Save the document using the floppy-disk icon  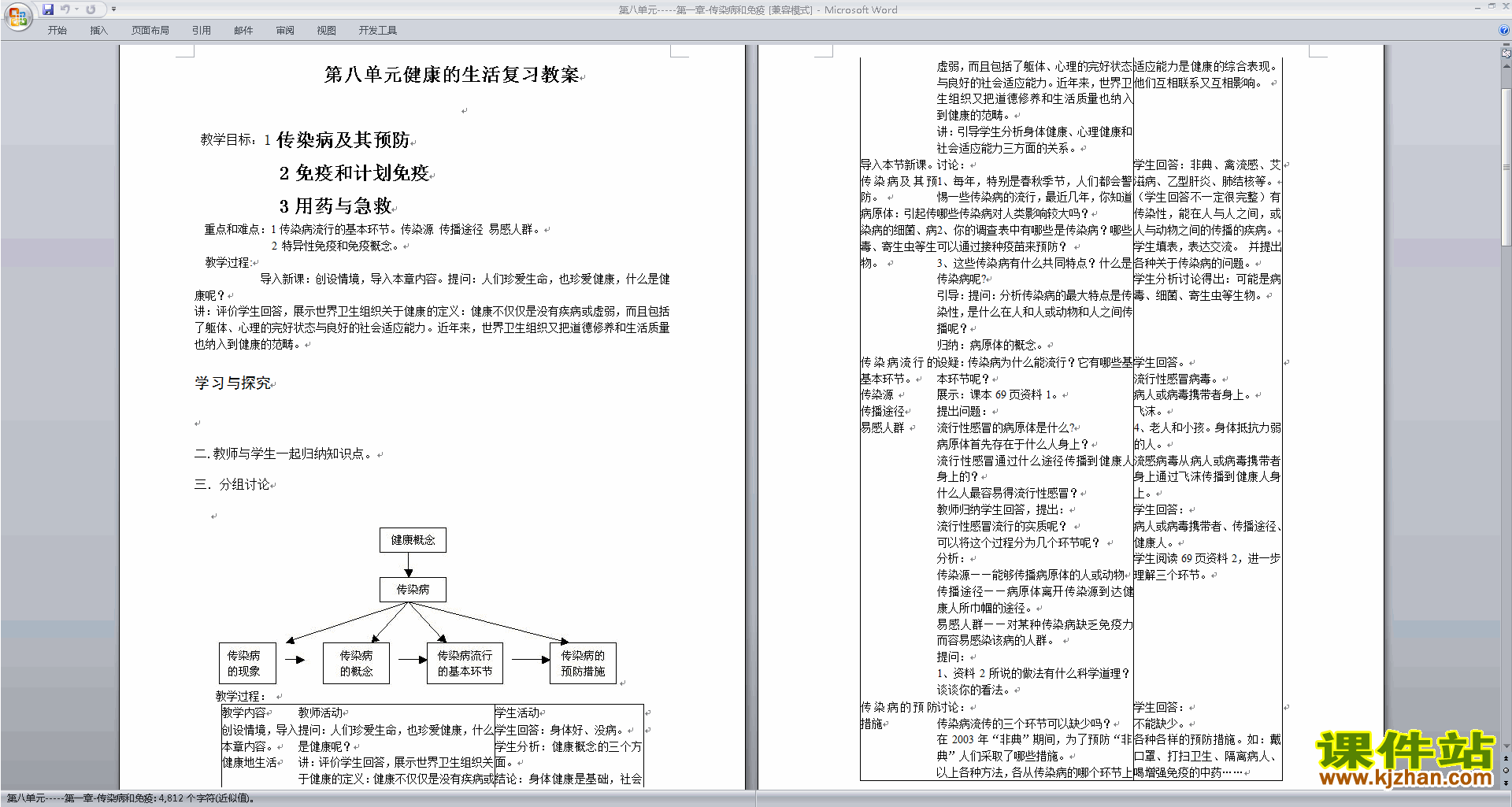coord(48,9)
